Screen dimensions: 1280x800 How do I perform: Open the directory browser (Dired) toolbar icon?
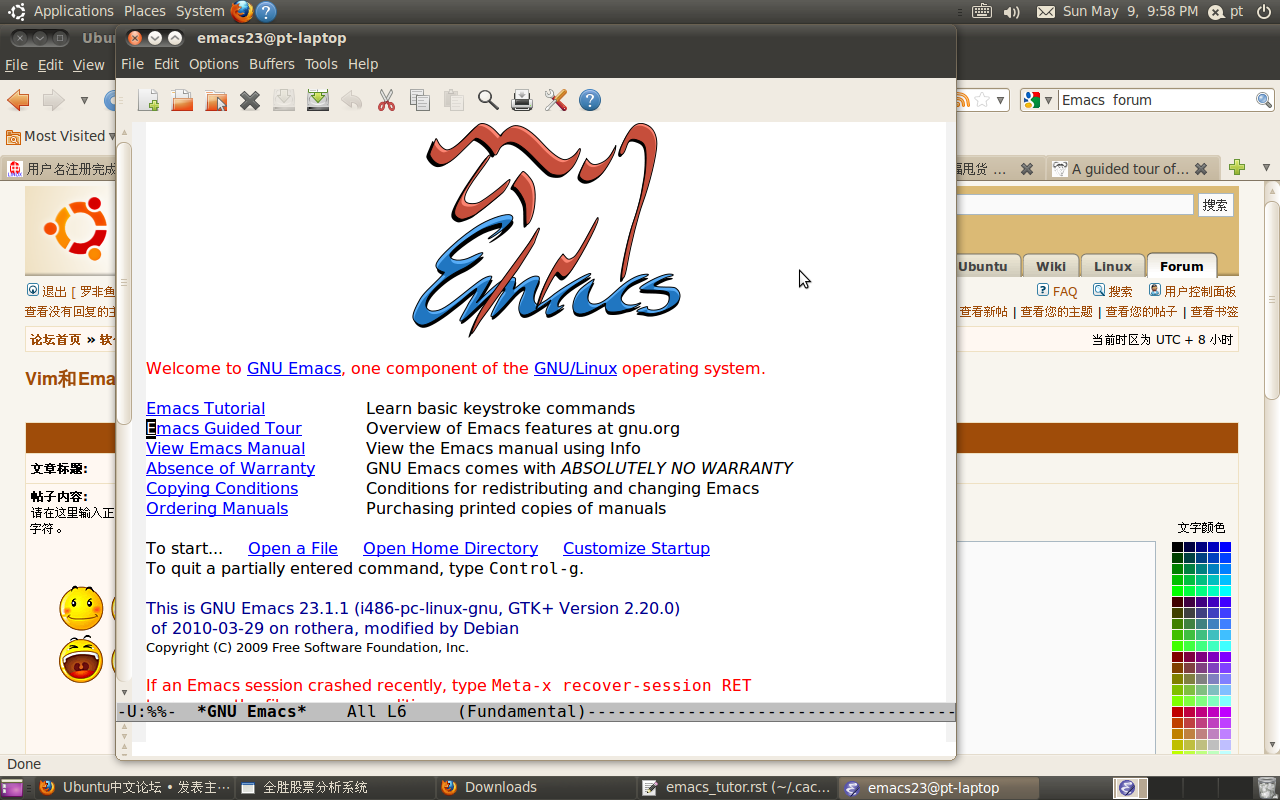point(216,100)
